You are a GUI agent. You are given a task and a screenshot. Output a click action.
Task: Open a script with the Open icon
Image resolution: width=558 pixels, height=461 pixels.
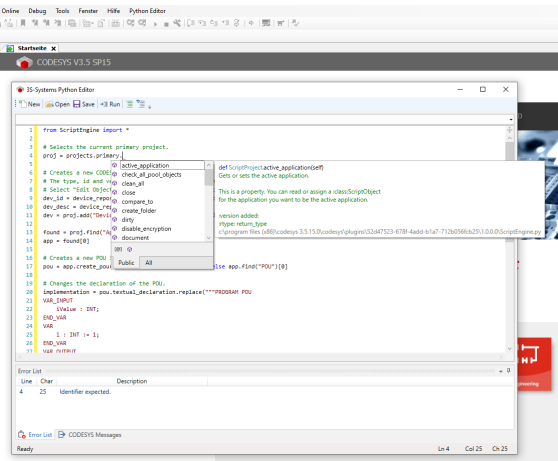pos(57,104)
